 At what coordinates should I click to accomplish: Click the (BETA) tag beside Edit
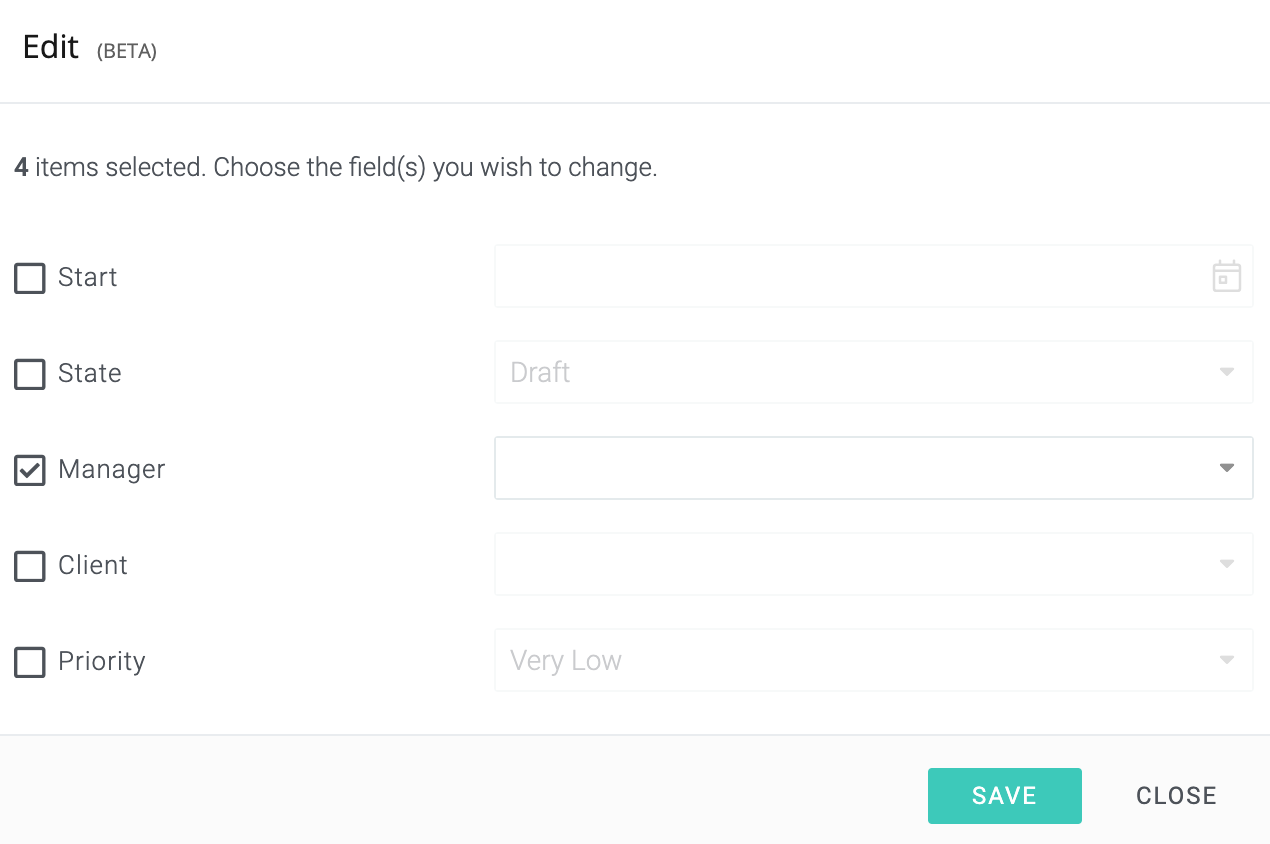pyautogui.click(x=127, y=51)
